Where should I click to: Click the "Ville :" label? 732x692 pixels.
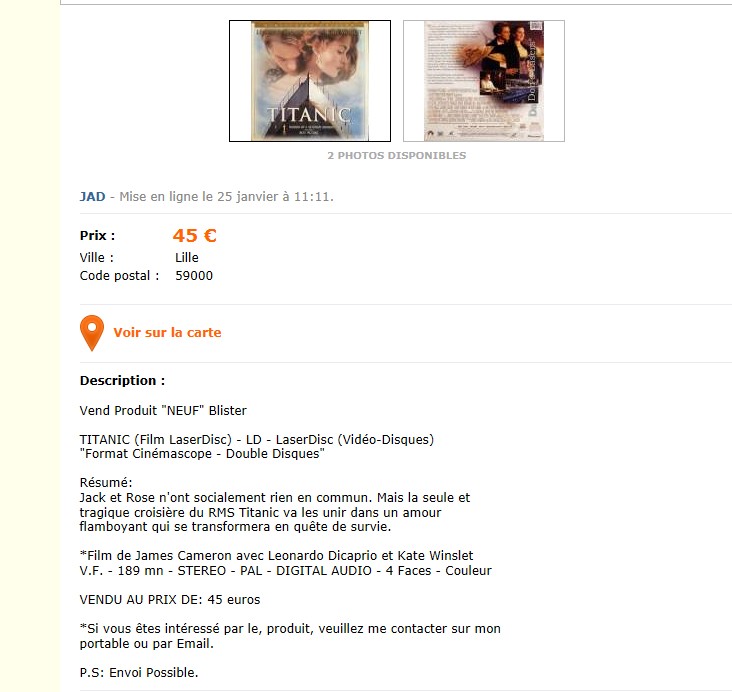[x=97, y=258]
